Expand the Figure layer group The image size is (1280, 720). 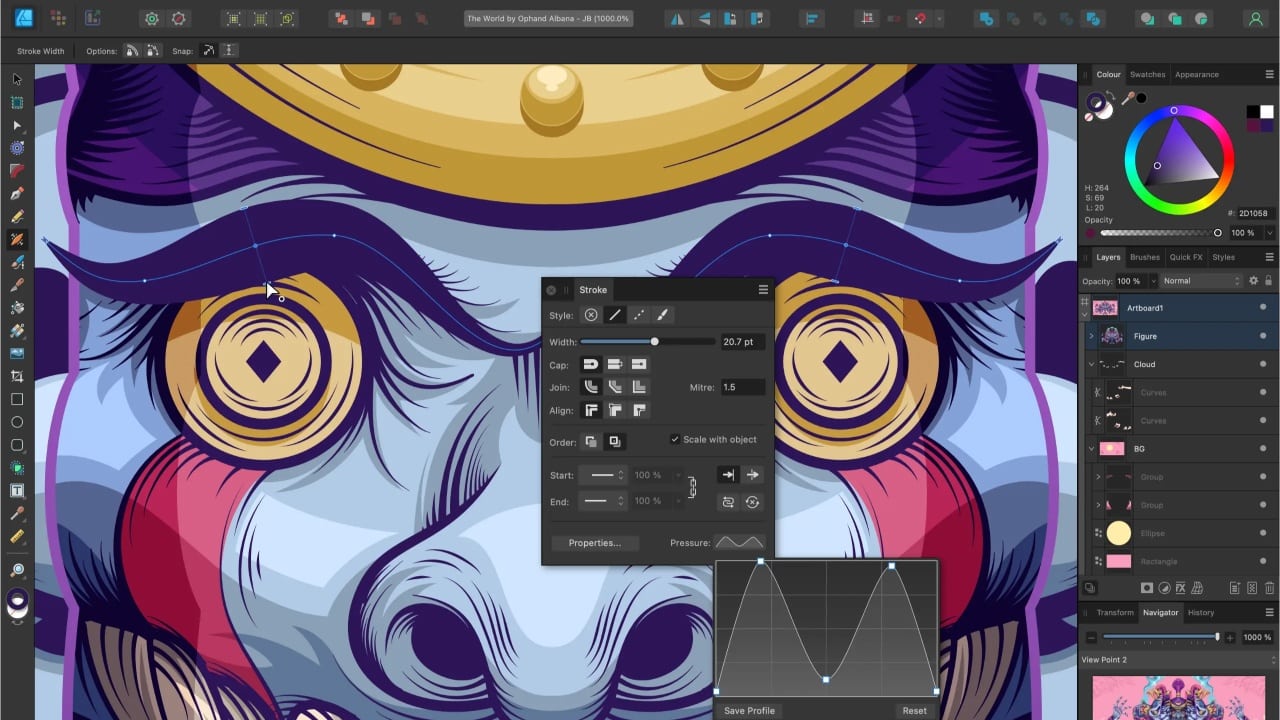coord(1091,336)
